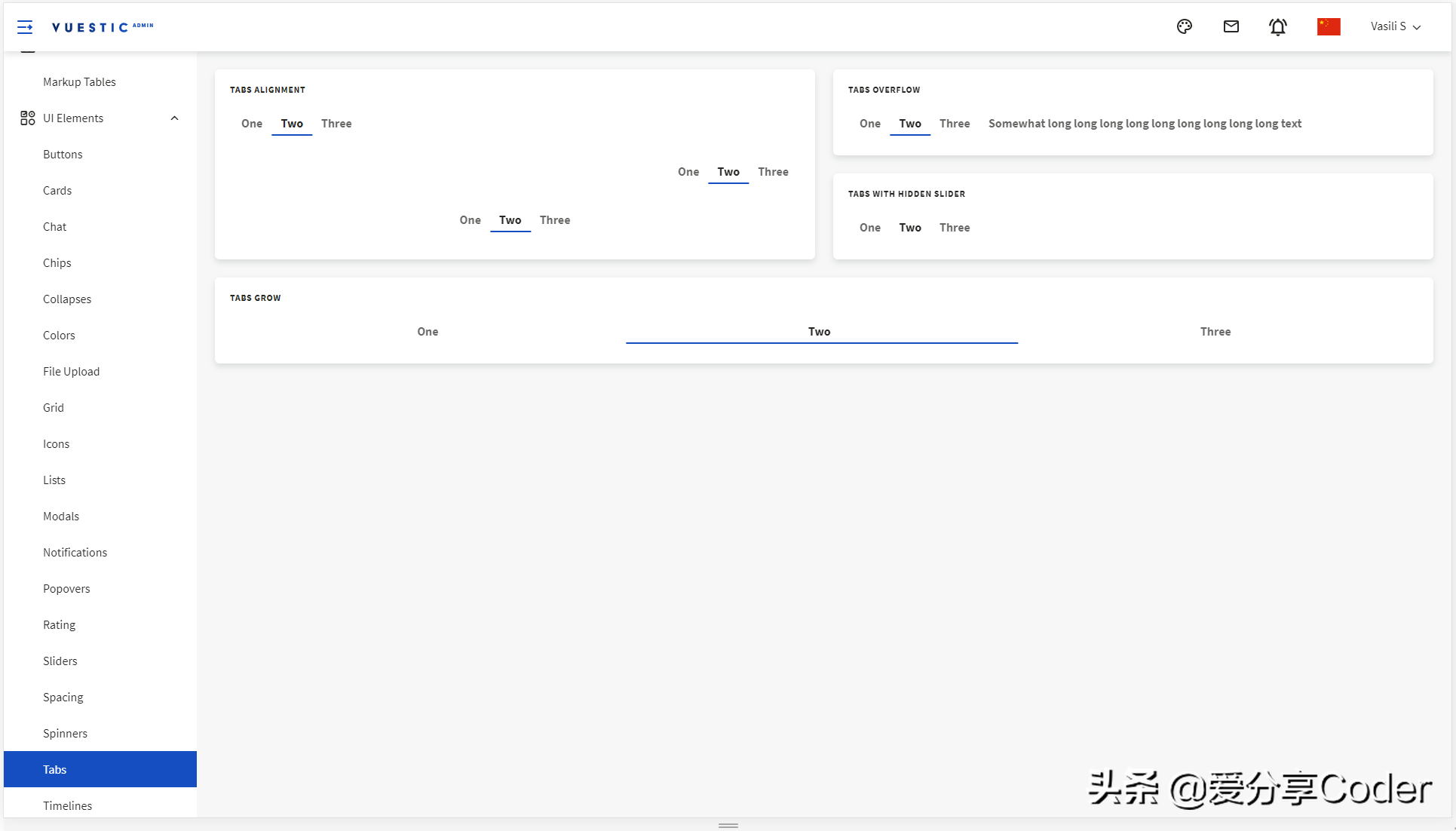1456x831 pixels.
Task: Click the Markup Tables menu icon
Action: [79, 81]
